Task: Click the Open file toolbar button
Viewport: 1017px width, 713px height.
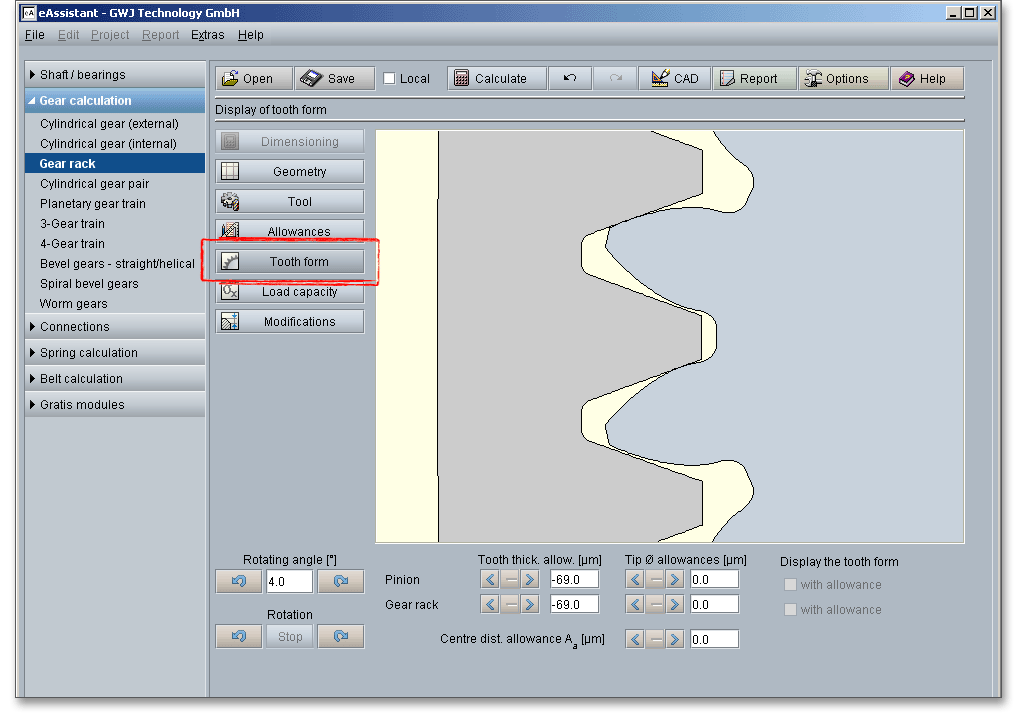Action: 254,79
